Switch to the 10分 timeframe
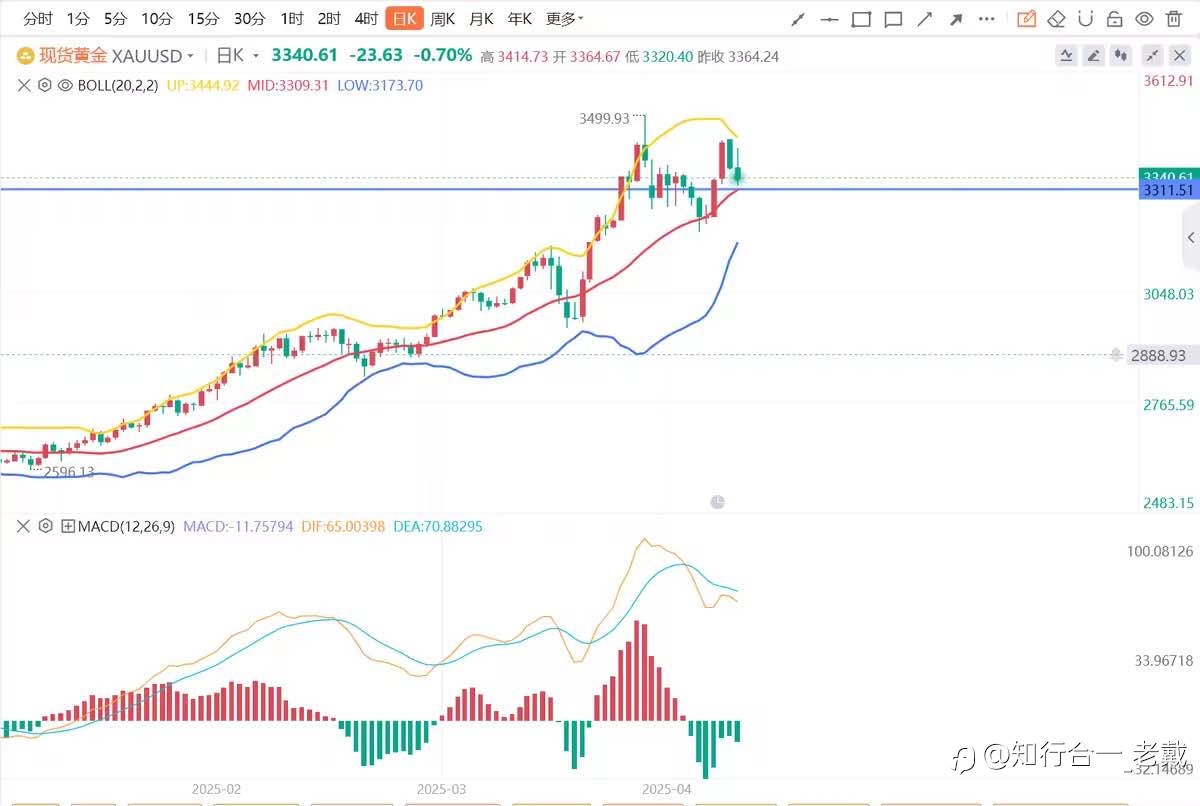1200x806 pixels. pos(156,19)
